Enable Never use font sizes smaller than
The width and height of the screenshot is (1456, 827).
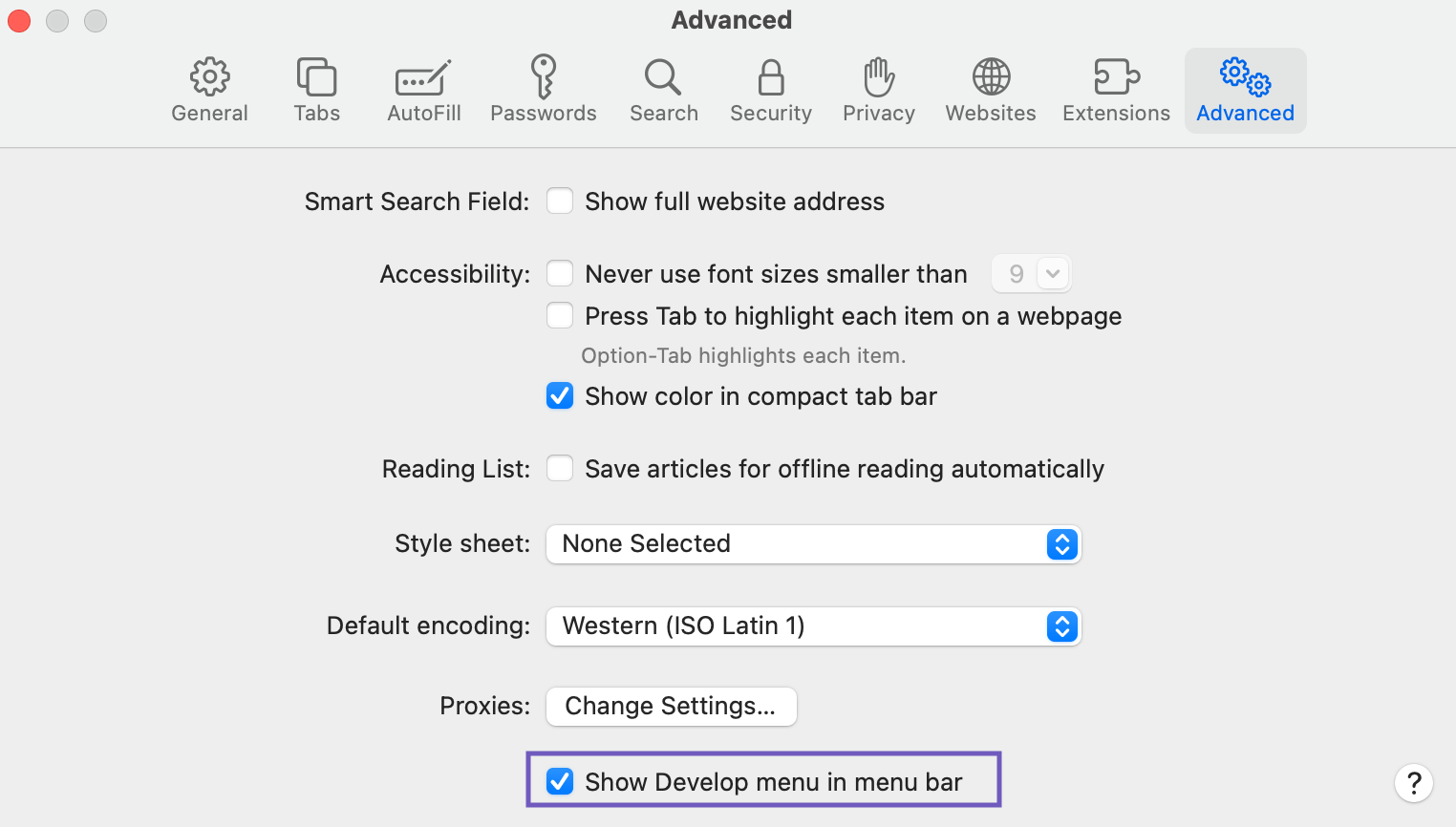click(x=560, y=274)
